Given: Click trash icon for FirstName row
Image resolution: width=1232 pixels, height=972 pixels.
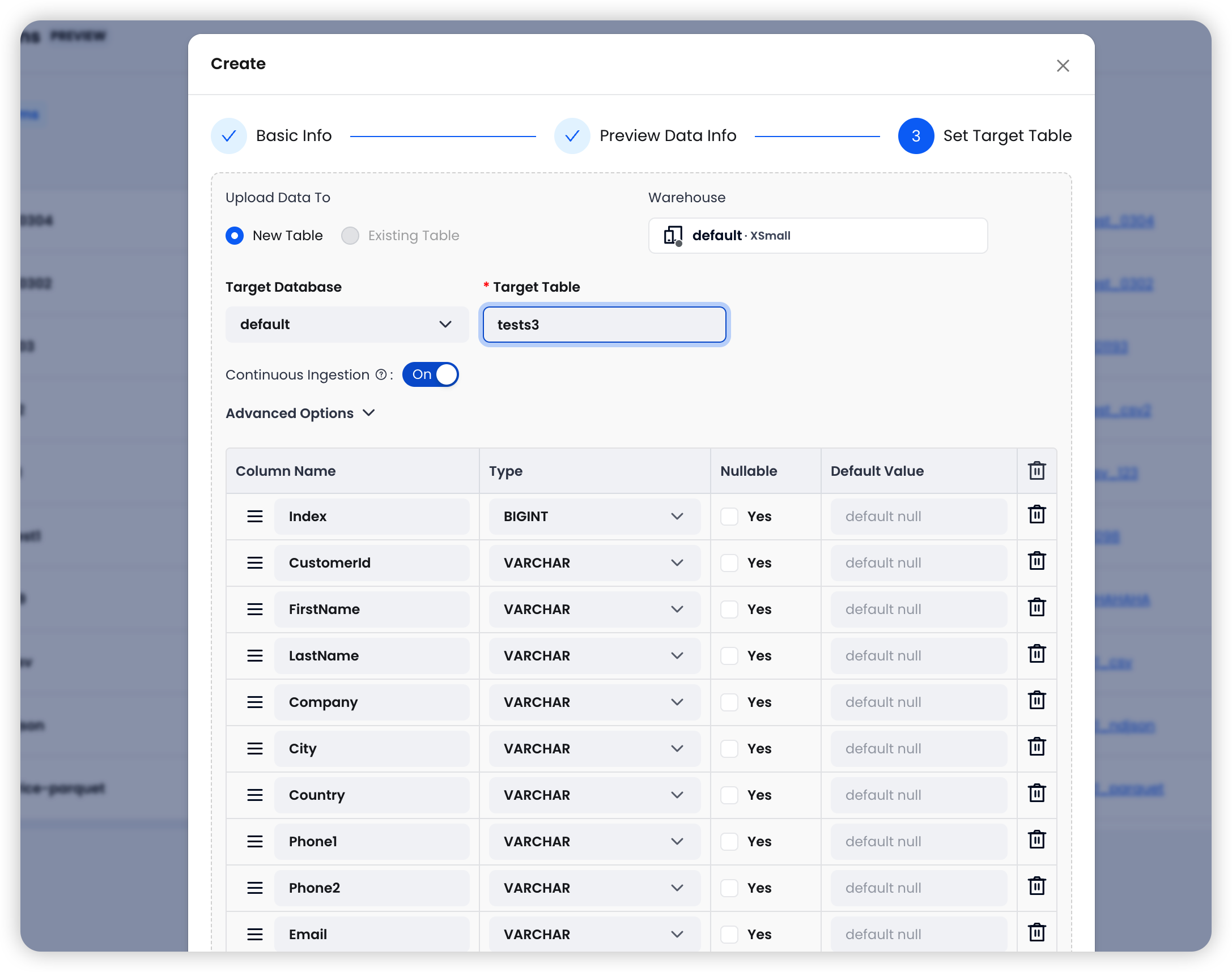Looking at the screenshot, I should tap(1036, 608).
